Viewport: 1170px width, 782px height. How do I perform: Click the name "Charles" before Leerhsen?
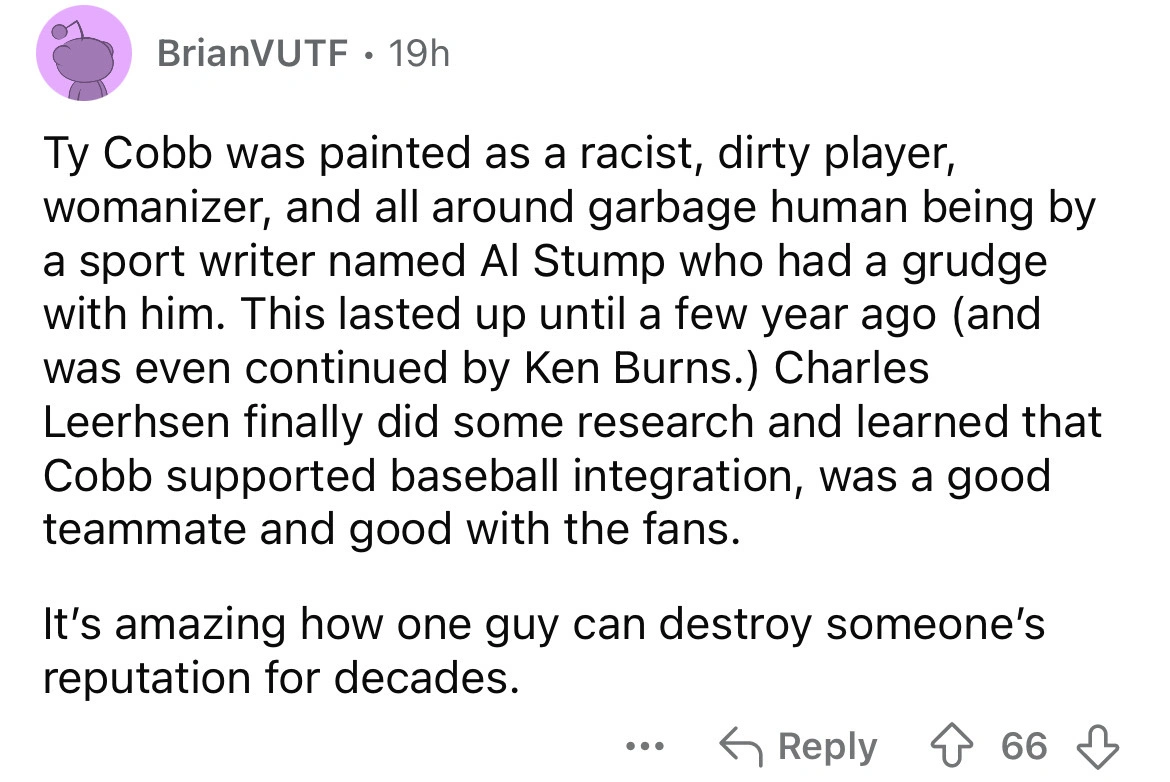852,368
